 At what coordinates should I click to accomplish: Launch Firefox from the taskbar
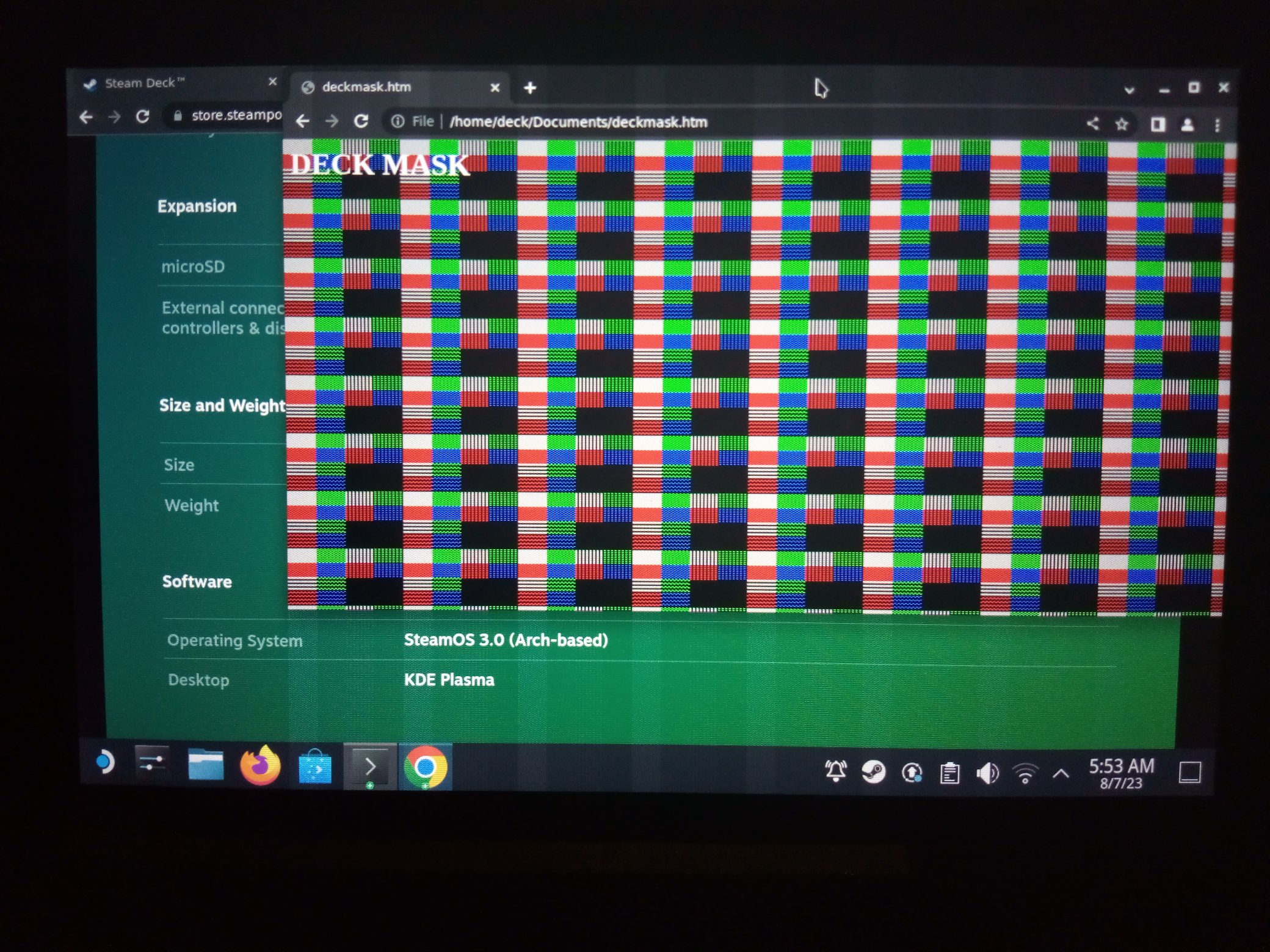point(260,765)
